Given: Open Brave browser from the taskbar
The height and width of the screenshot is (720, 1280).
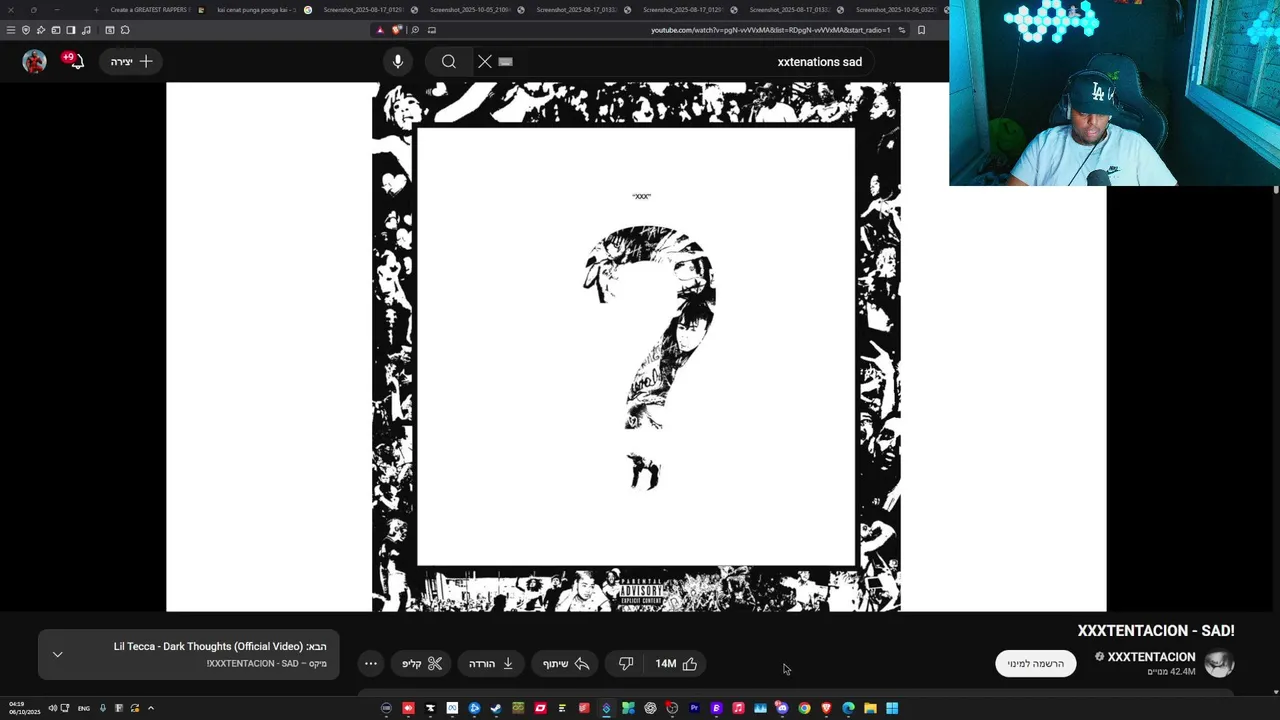Looking at the screenshot, I should coord(826,709).
